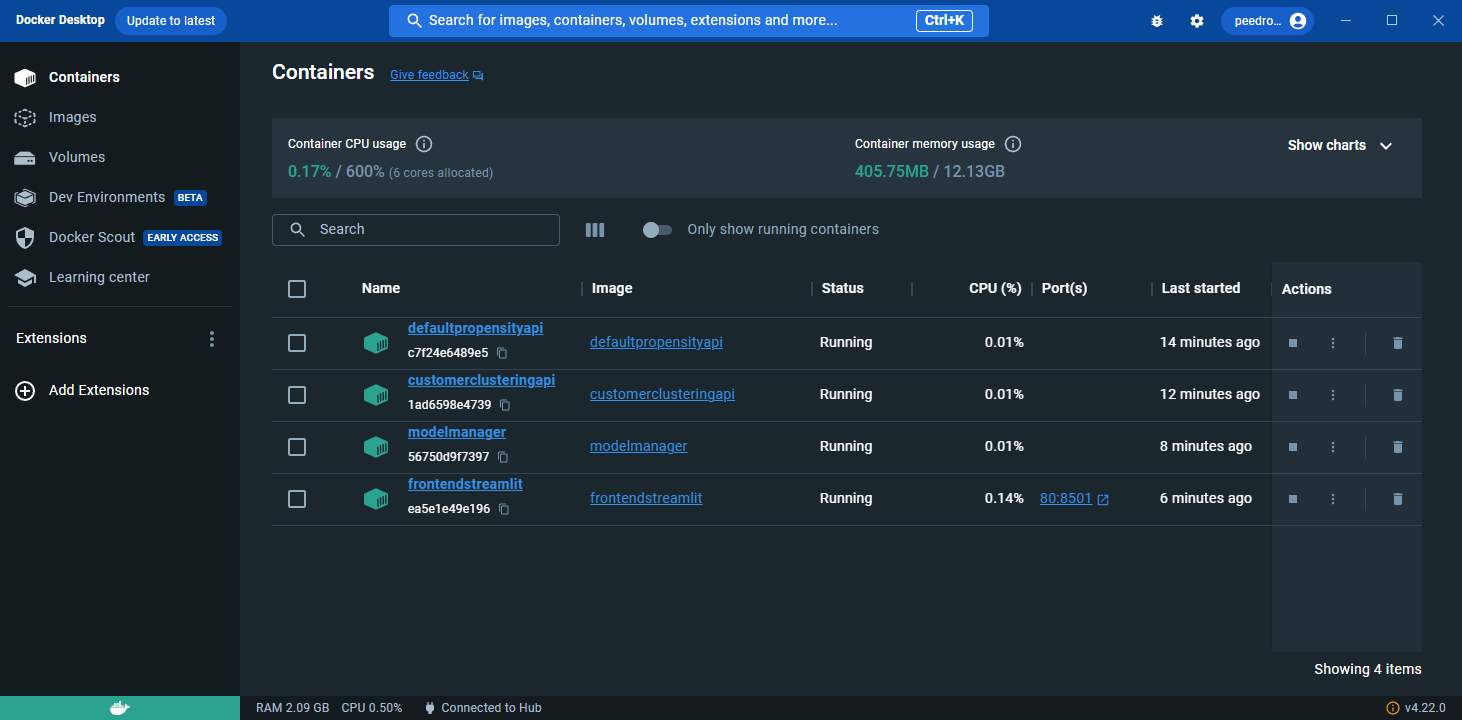This screenshot has height=720, width=1462.
Task: Open the 80:8501 port link
Action: coord(1066,498)
